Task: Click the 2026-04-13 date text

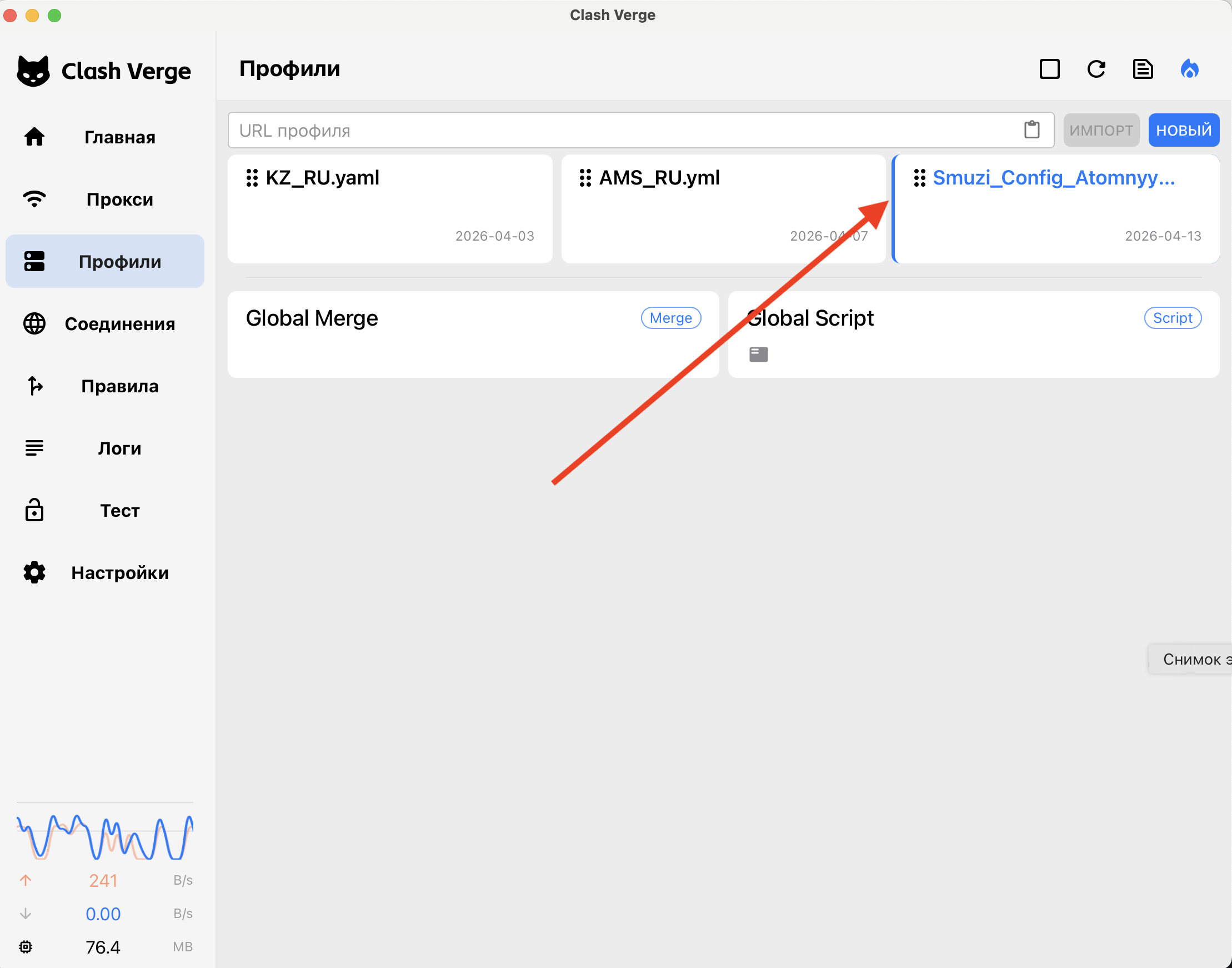Action: click(1163, 236)
